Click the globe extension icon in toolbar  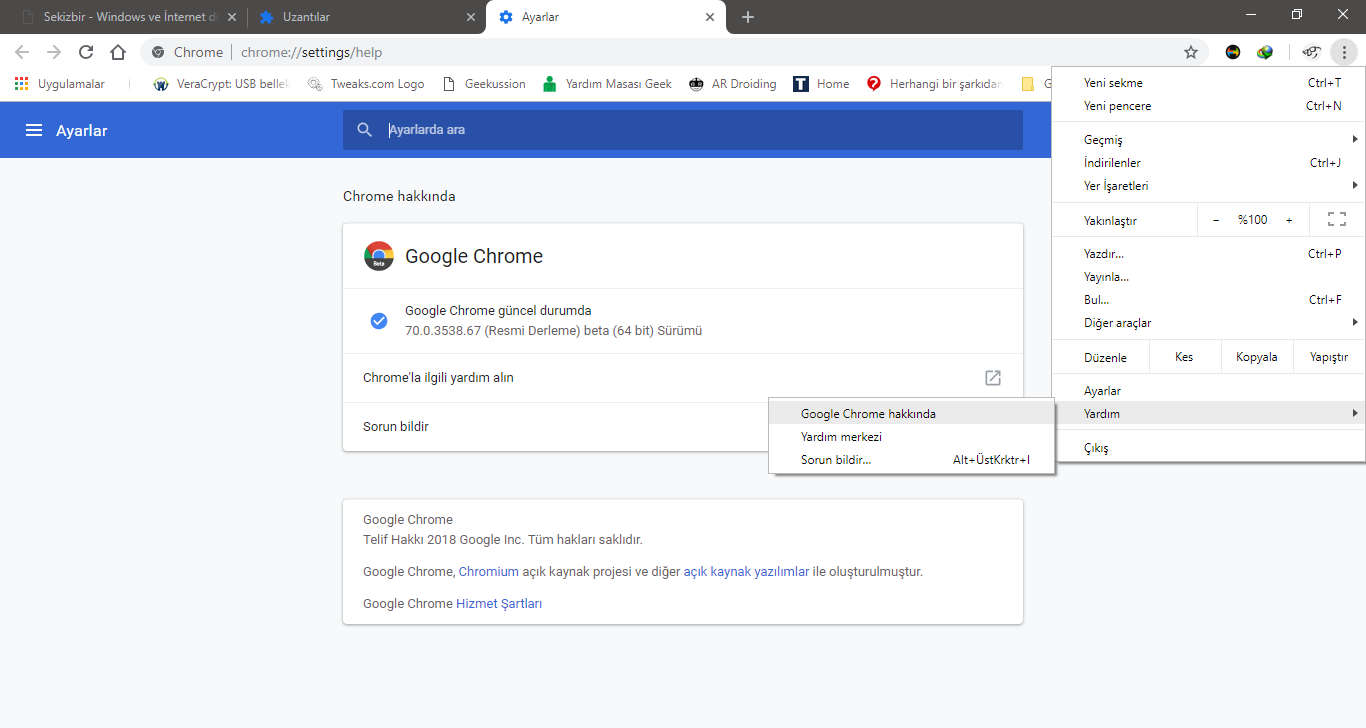[1265, 52]
